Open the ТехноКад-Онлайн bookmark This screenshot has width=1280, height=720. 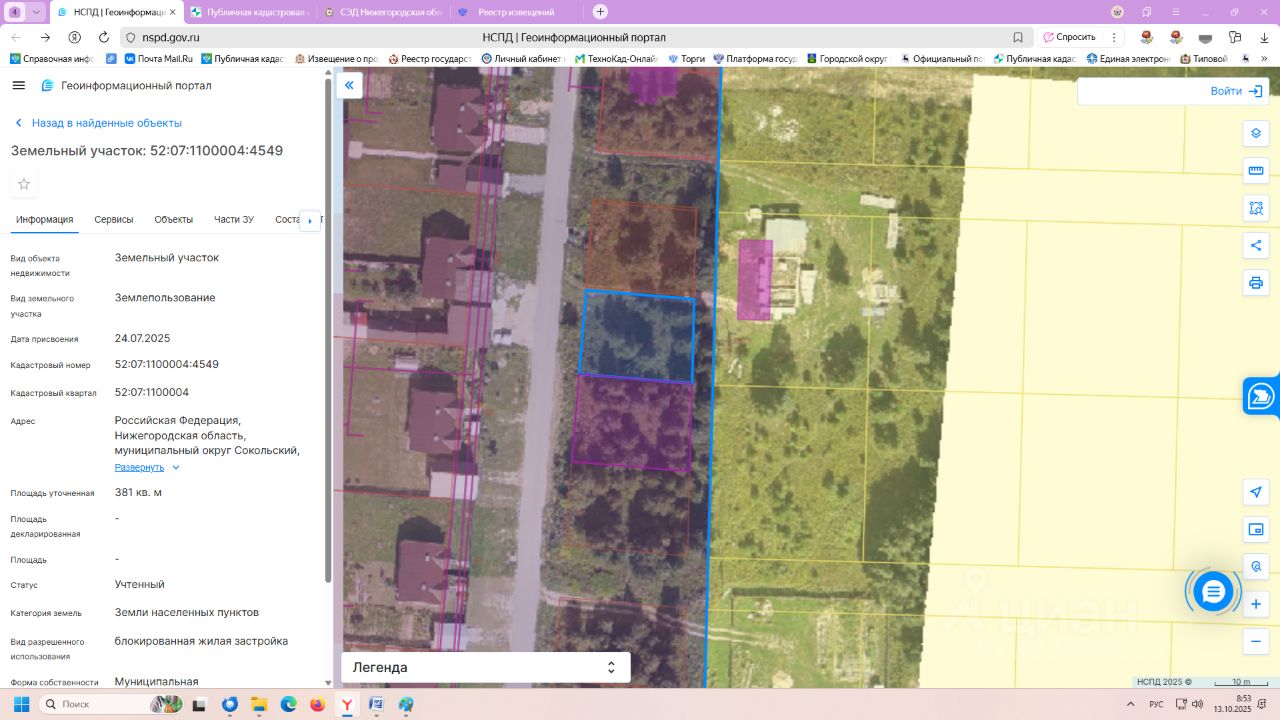coord(616,59)
